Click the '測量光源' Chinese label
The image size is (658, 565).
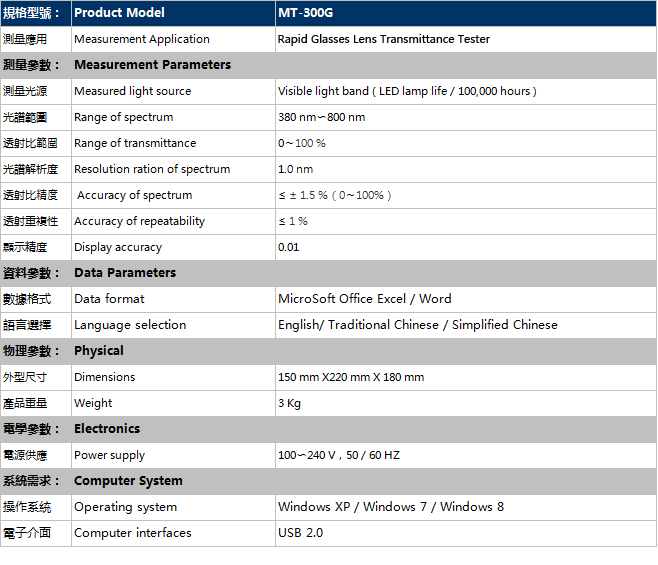click(25, 91)
